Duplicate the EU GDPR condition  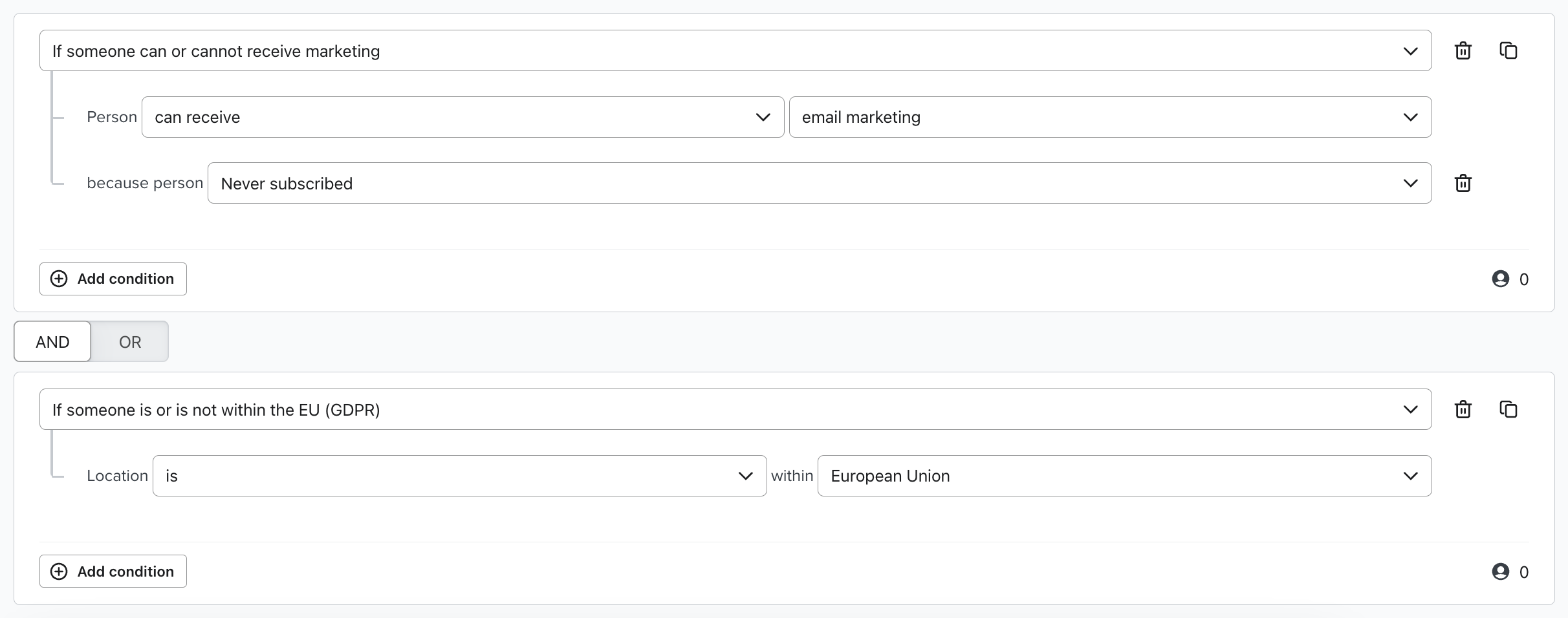point(1508,409)
